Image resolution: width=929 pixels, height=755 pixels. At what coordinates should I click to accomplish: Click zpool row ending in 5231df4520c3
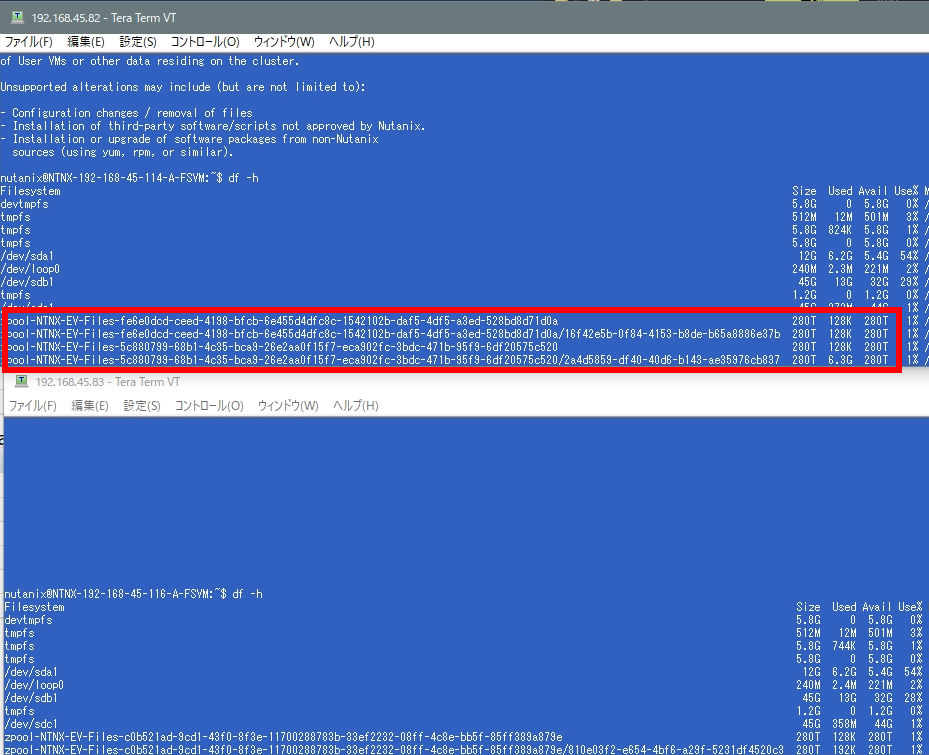[466, 750]
